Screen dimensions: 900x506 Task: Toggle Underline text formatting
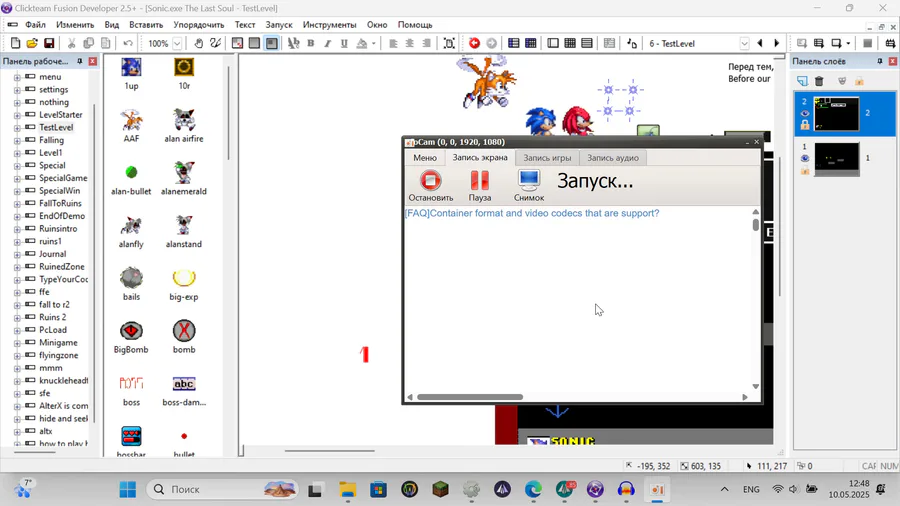[x=344, y=43]
